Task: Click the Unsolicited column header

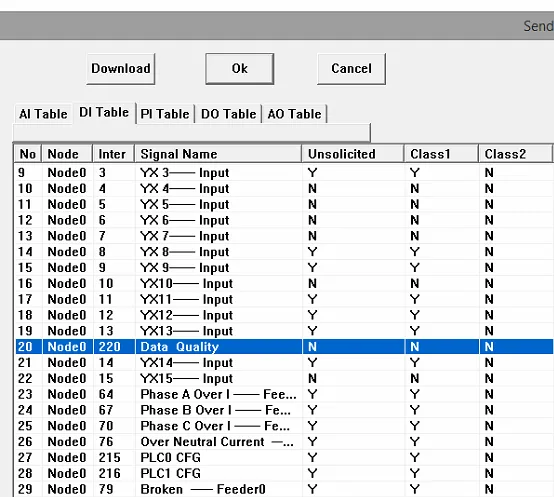Action: [353, 154]
